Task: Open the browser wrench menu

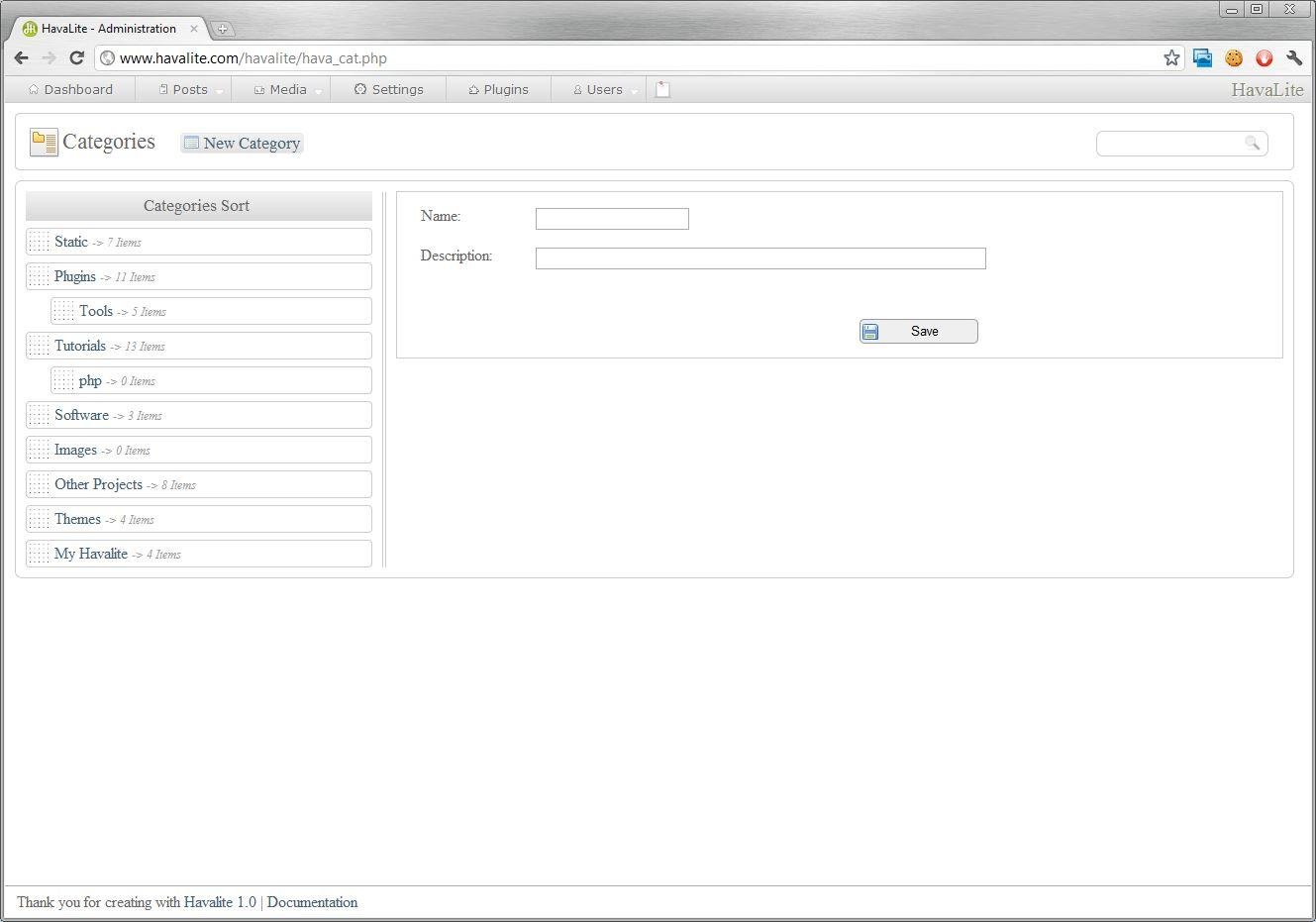Action: click(x=1294, y=58)
